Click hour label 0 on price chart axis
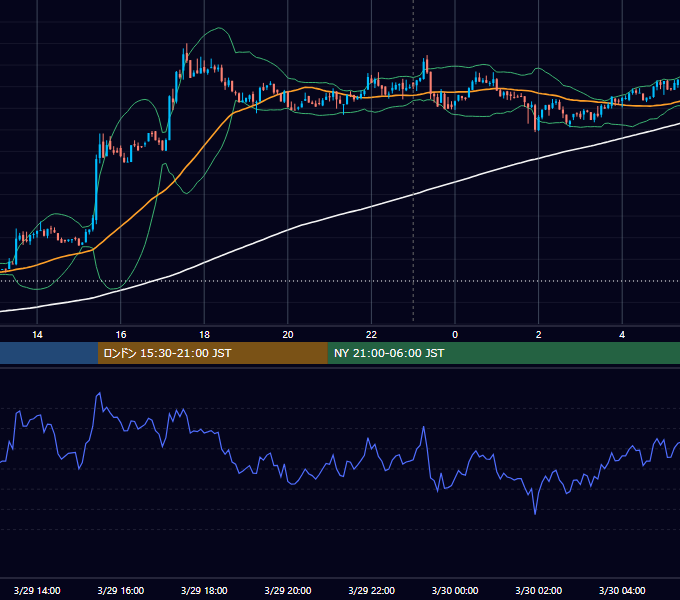The image size is (680, 600). (455, 335)
